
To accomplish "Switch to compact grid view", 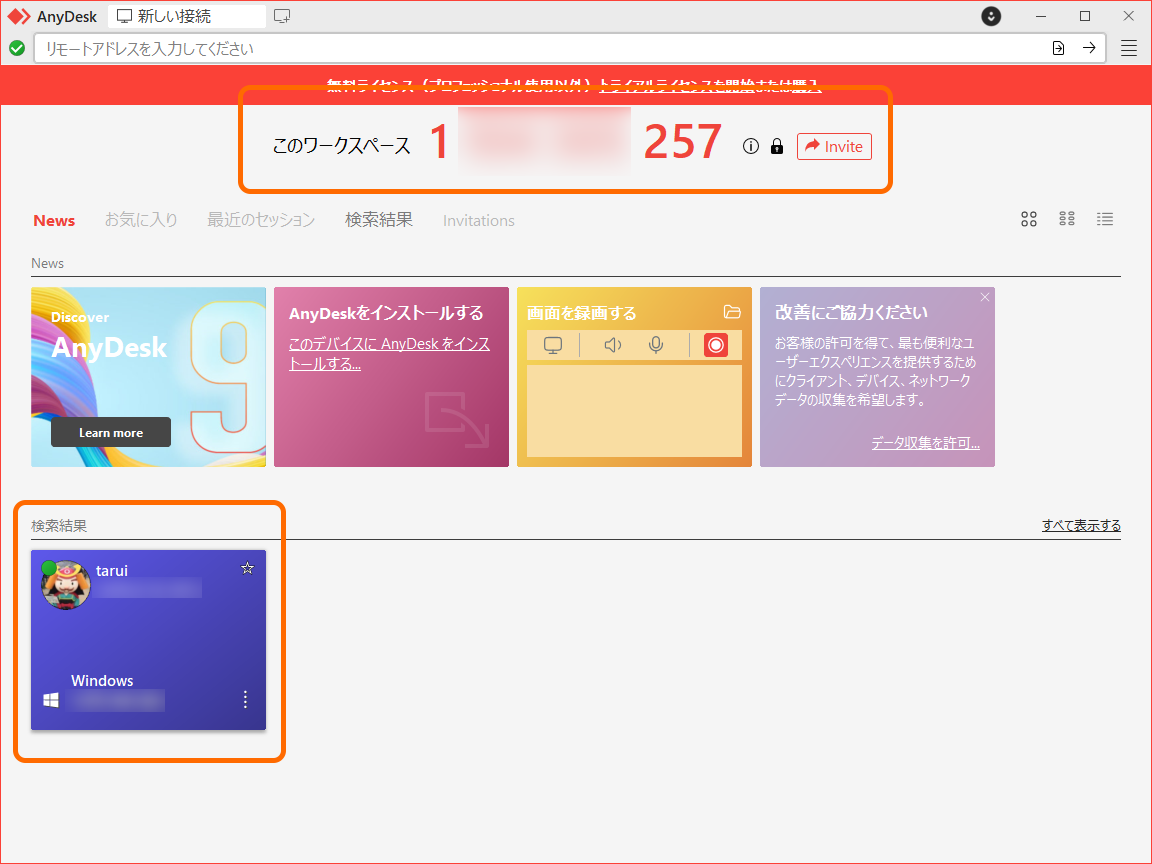I will point(1067,219).
